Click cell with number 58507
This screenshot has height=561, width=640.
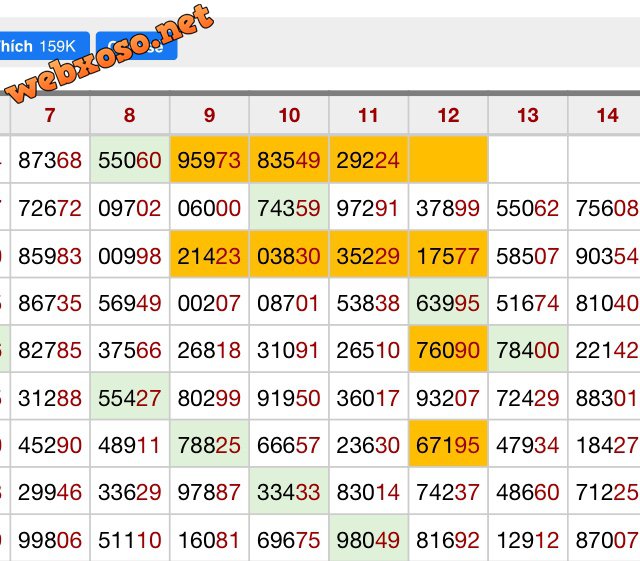coord(528,255)
